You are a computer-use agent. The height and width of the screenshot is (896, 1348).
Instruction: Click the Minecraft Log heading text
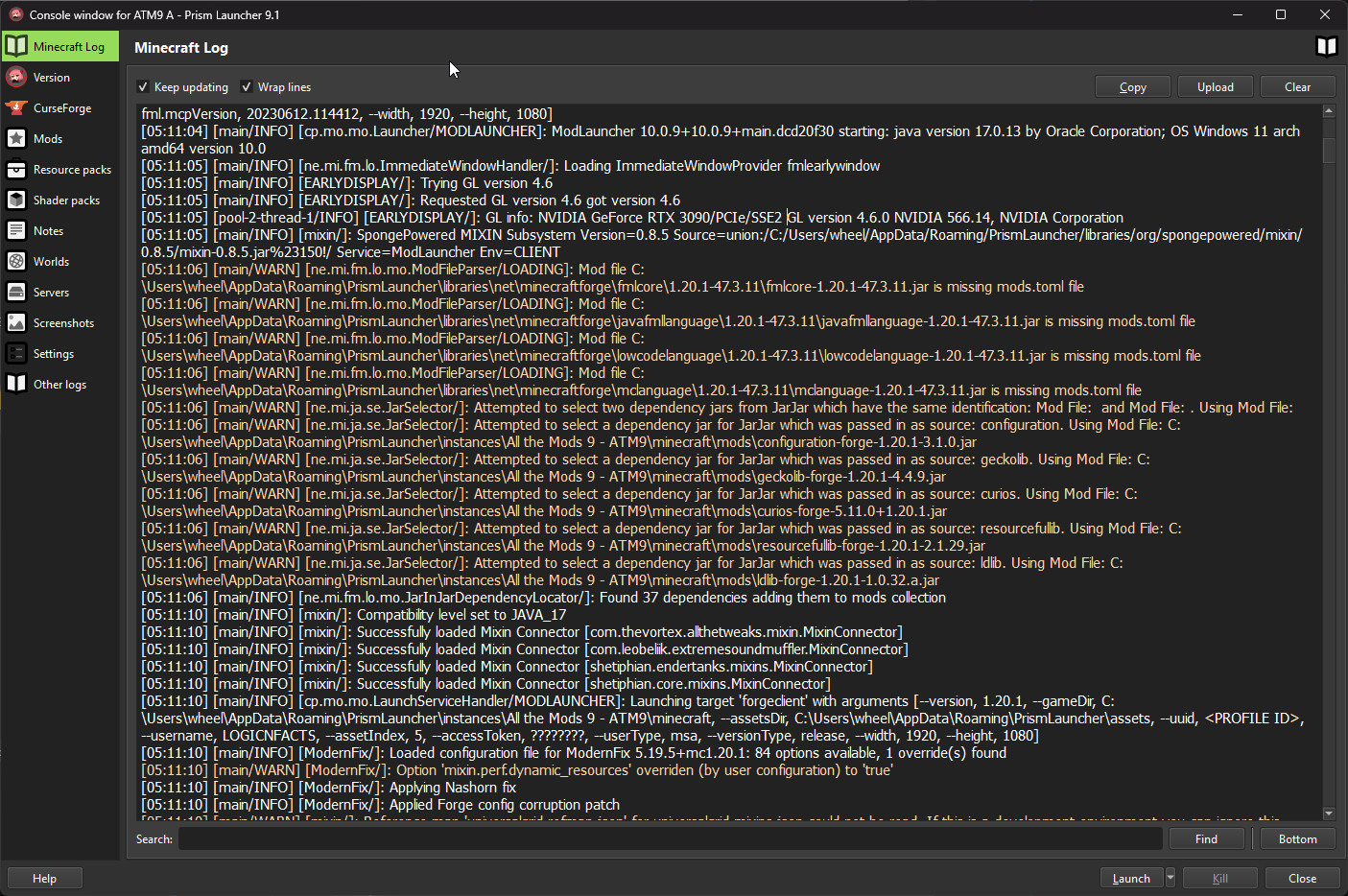181,47
